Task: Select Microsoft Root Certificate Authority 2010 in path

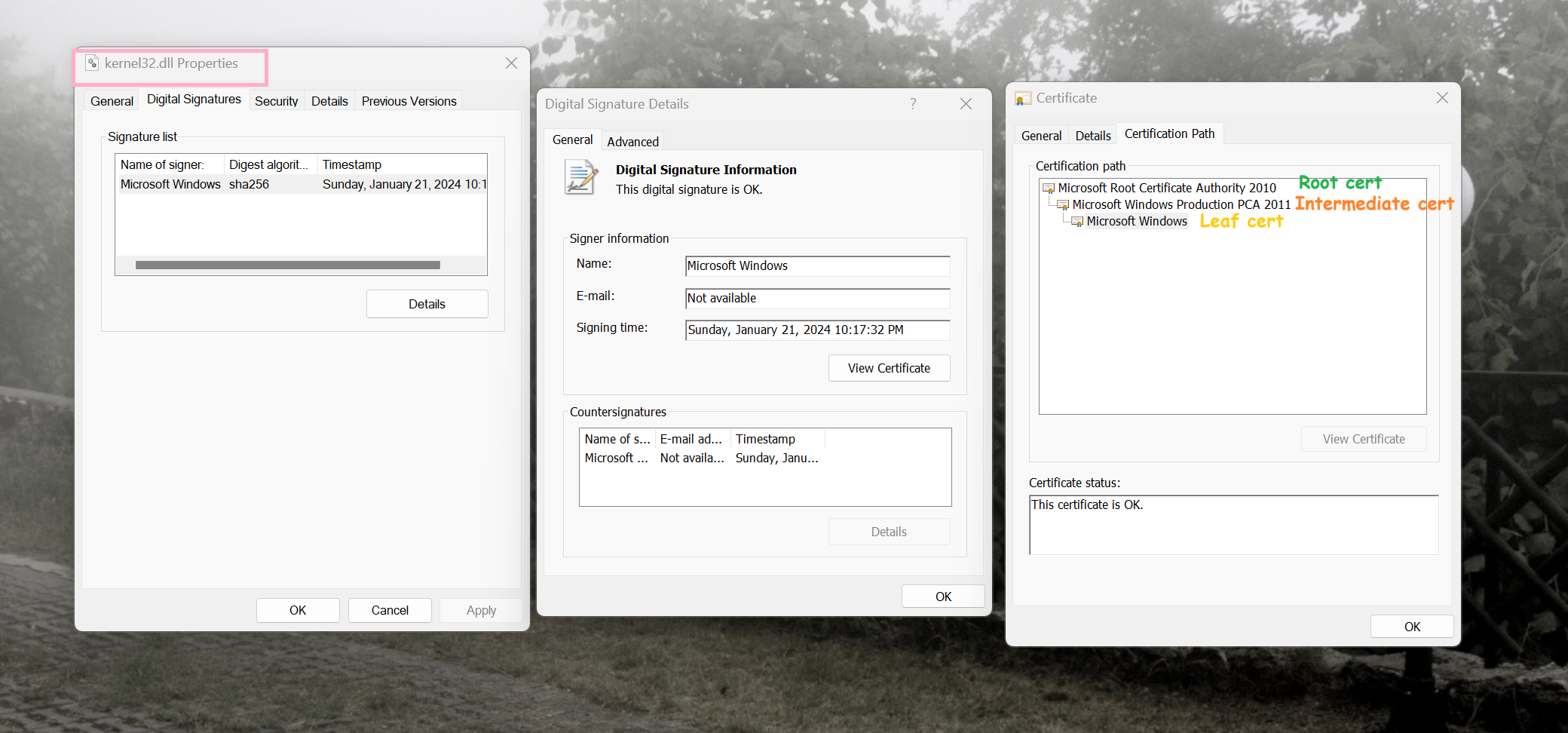Action: (x=1166, y=188)
